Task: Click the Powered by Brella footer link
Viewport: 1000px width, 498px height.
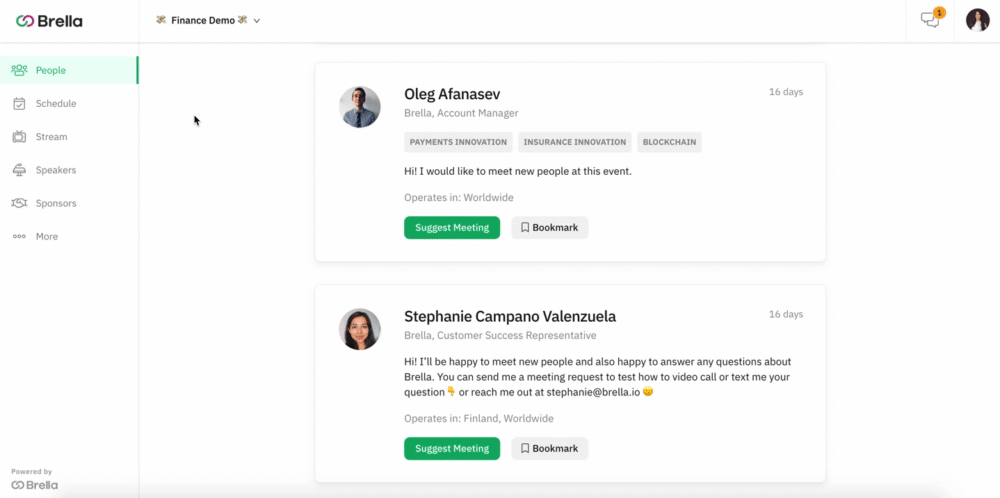Action: click(x=34, y=479)
